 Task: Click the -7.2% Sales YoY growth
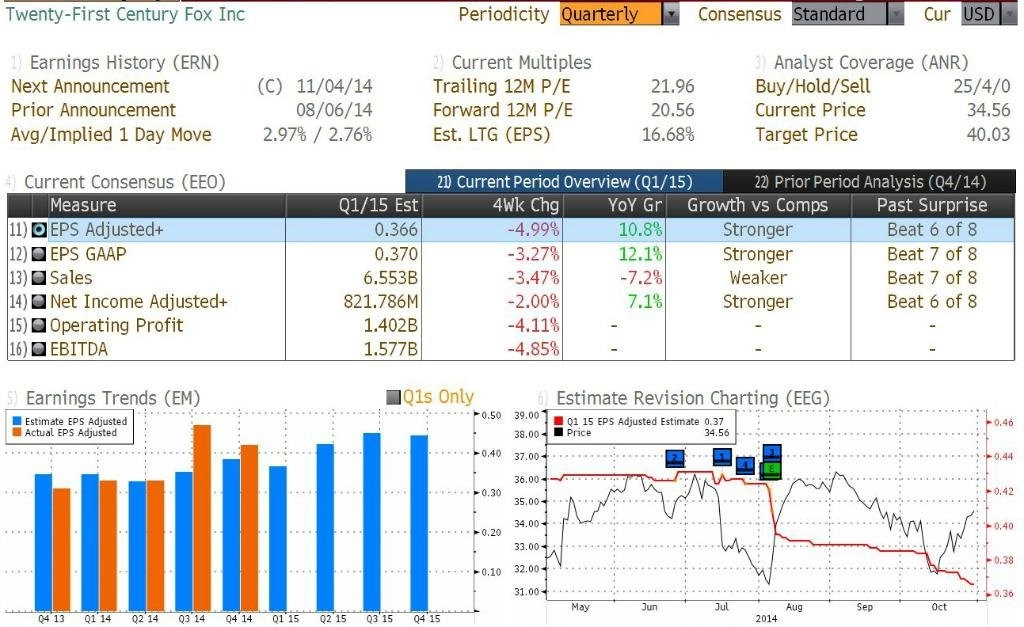[641, 278]
